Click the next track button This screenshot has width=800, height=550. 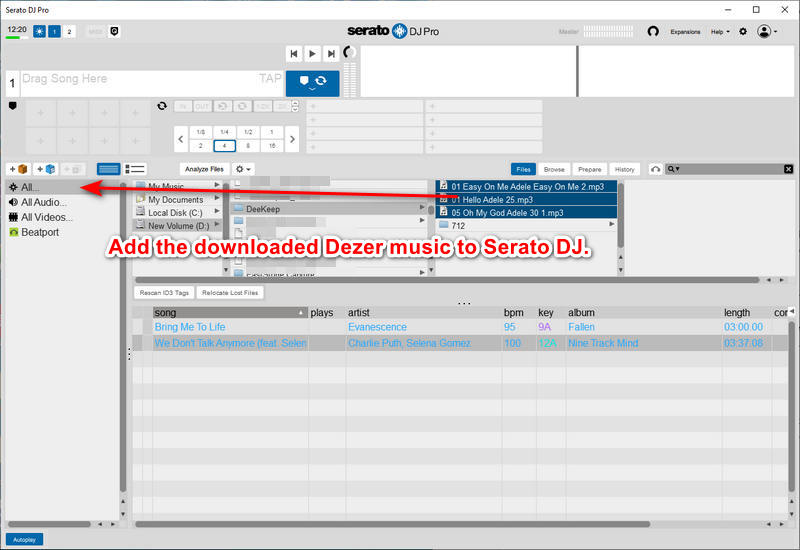point(331,54)
